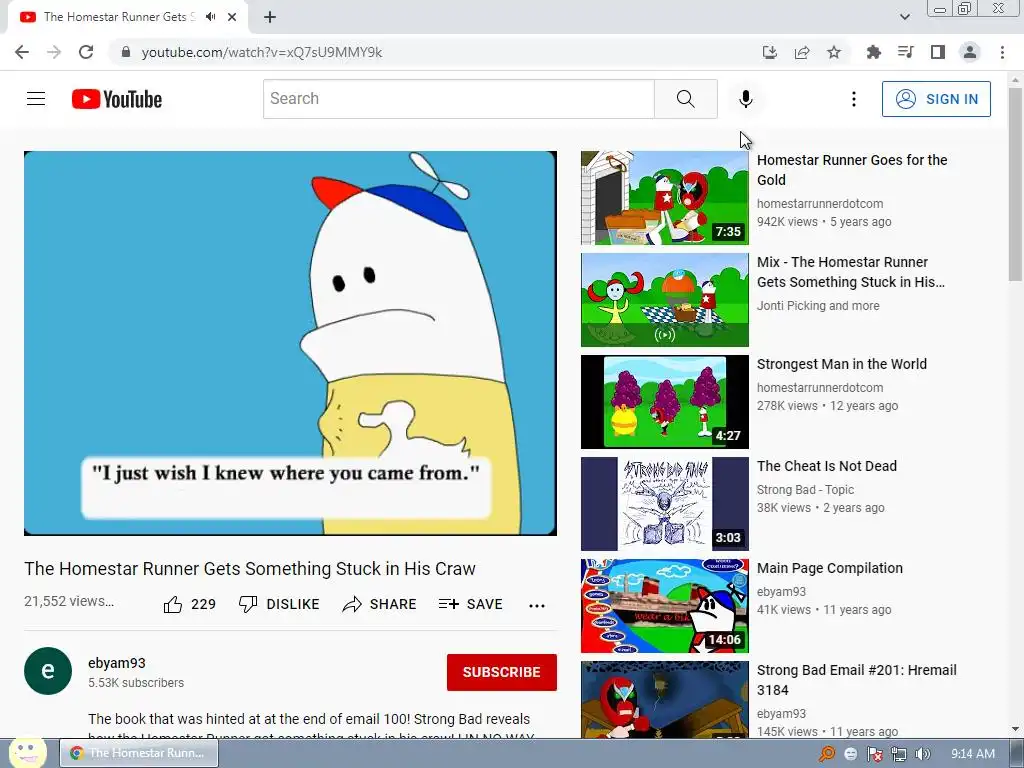Toggle the Chrome side panel
The image size is (1024, 768).
[938, 52]
